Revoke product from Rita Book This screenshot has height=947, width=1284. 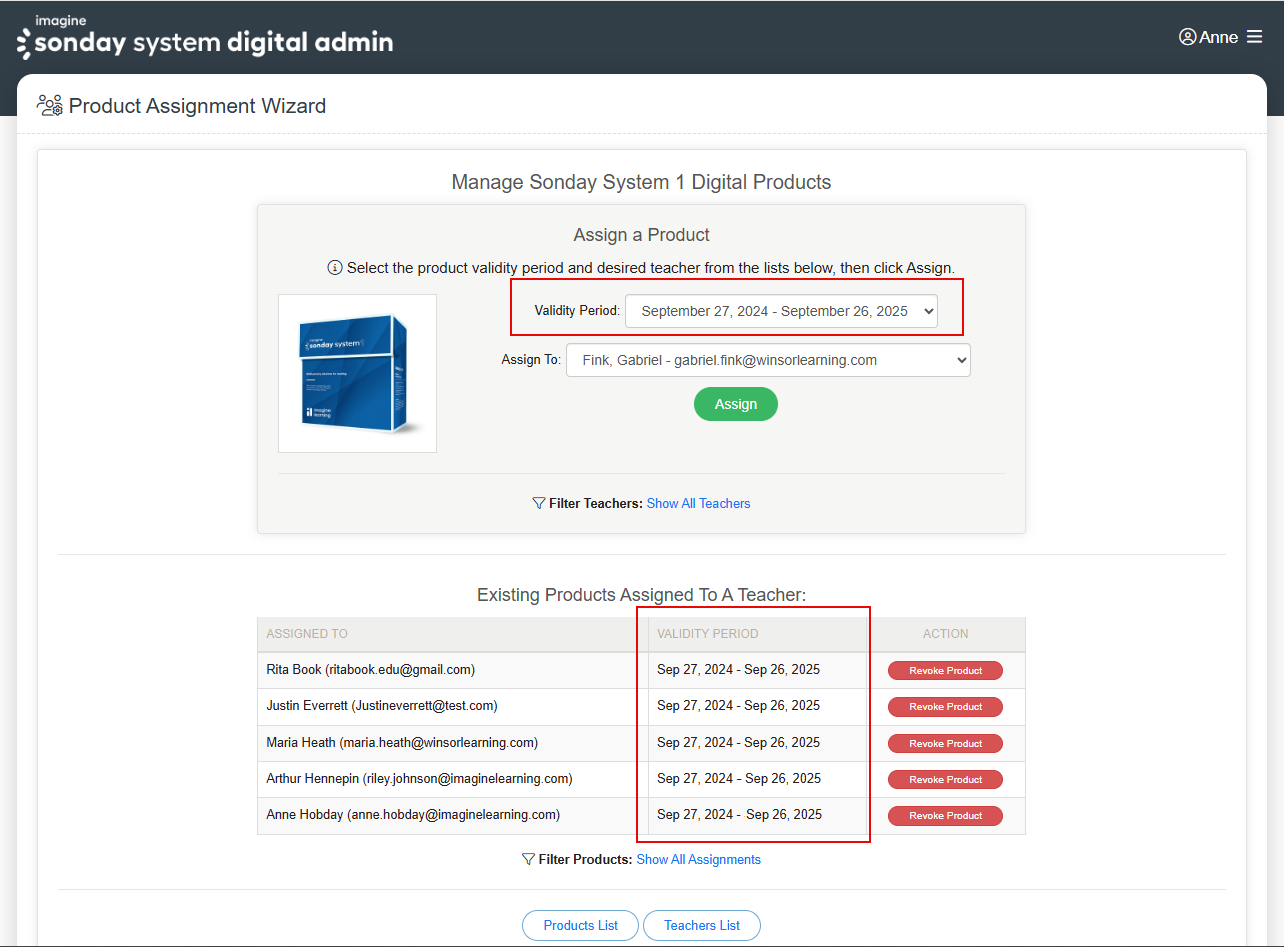click(x=945, y=671)
